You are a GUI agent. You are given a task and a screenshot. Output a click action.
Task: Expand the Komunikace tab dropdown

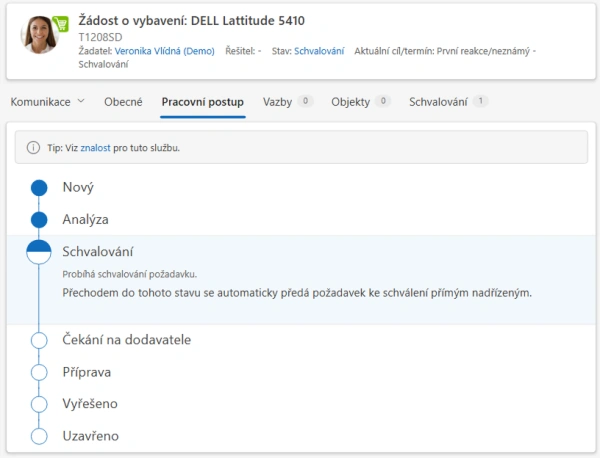[x=48, y=101]
